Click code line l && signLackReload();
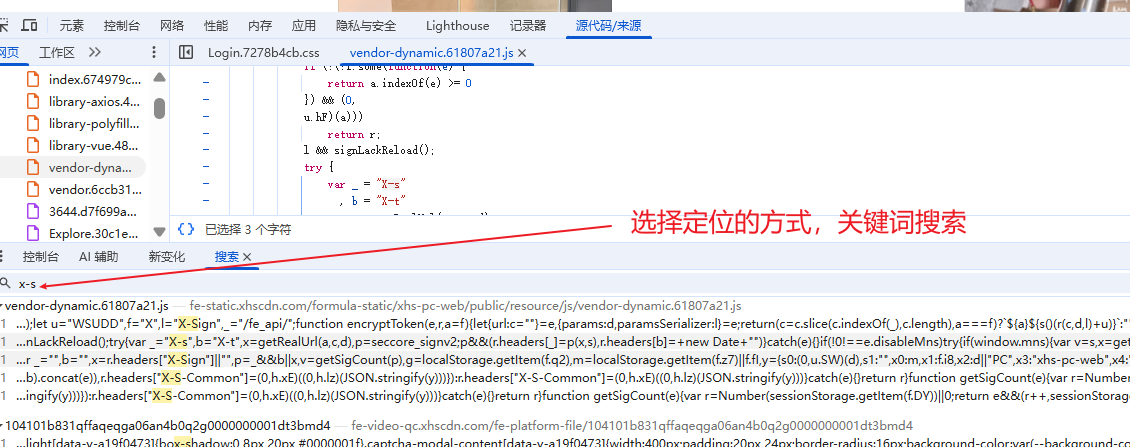Viewport: 1130px width, 447px height. click(x=370, y=150)
